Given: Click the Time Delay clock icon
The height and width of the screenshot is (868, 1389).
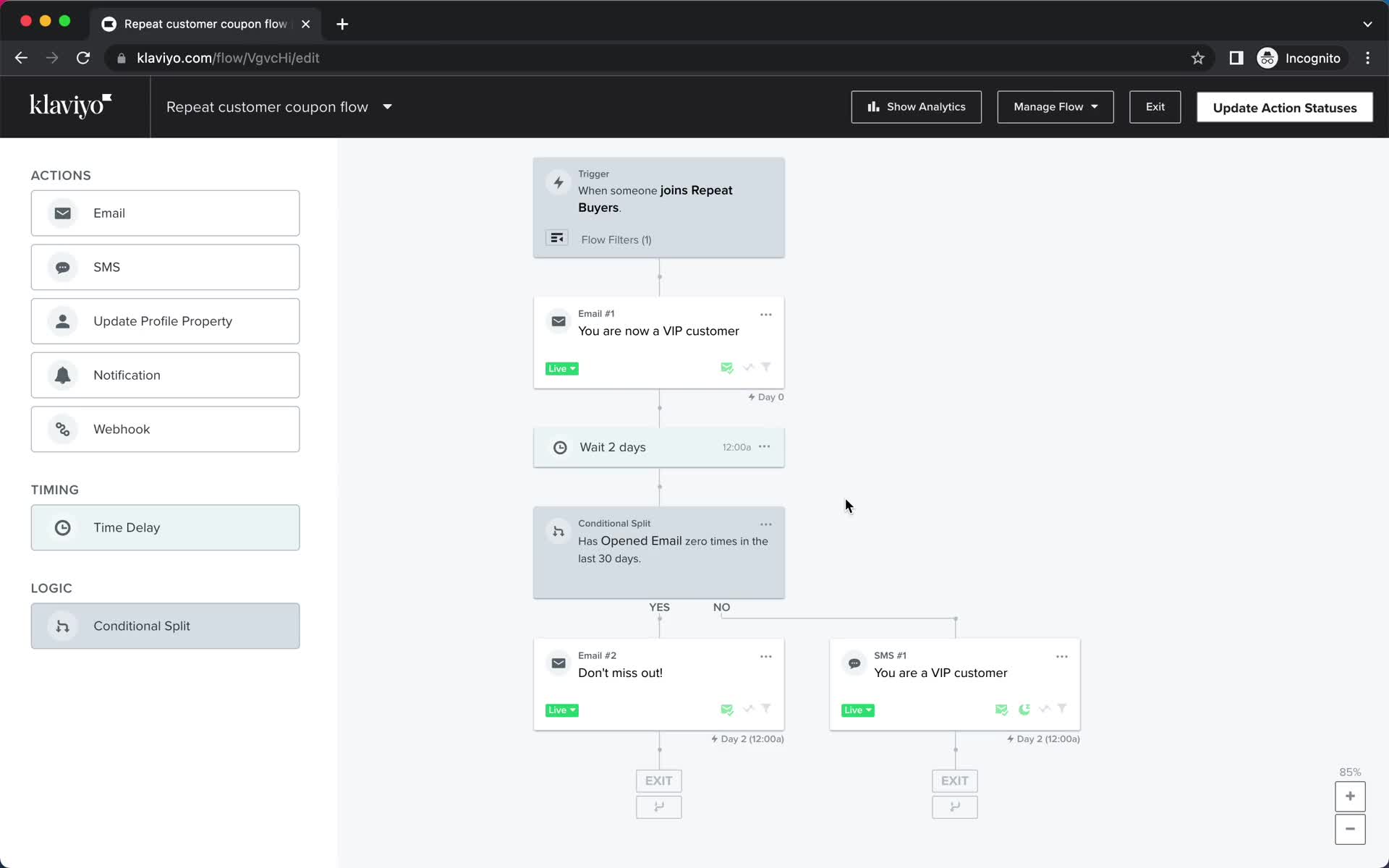Looking at the screenshot, I should pyautogui.click(x=63, y=528).
